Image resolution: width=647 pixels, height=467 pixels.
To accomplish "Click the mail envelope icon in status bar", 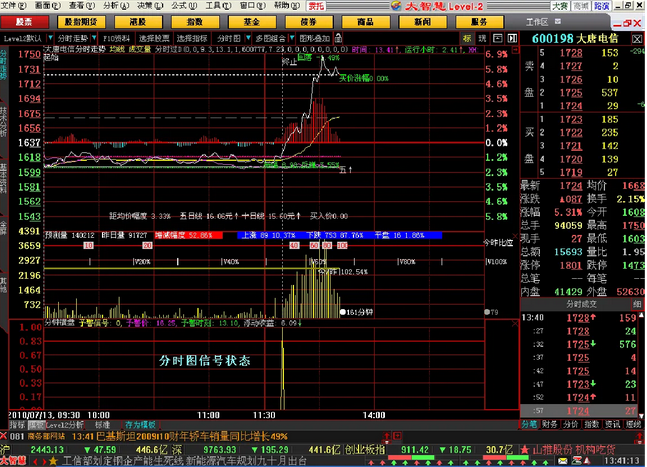I will (563, 461).
